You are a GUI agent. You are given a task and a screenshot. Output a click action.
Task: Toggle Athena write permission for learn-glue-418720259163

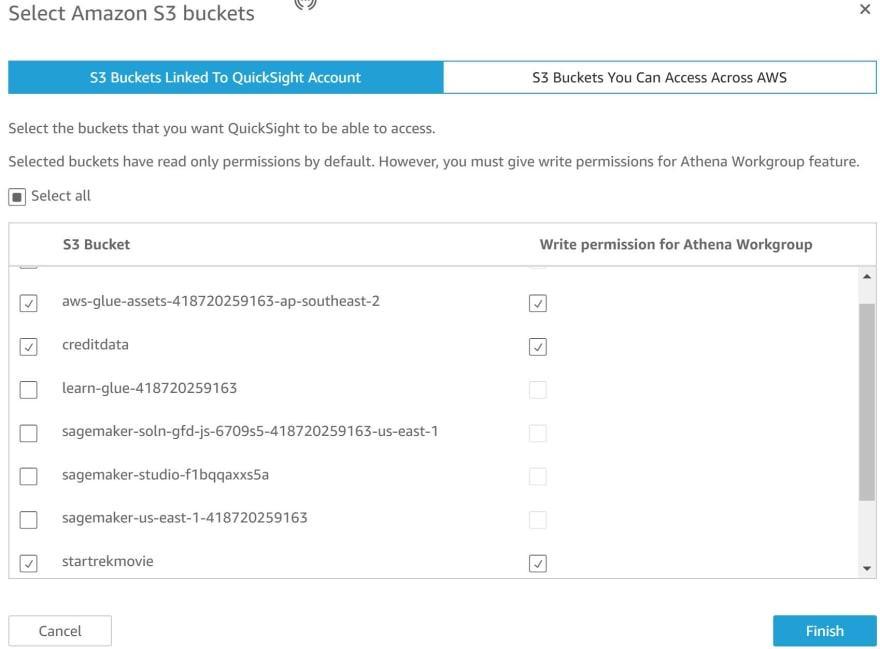tap(538, 390)
